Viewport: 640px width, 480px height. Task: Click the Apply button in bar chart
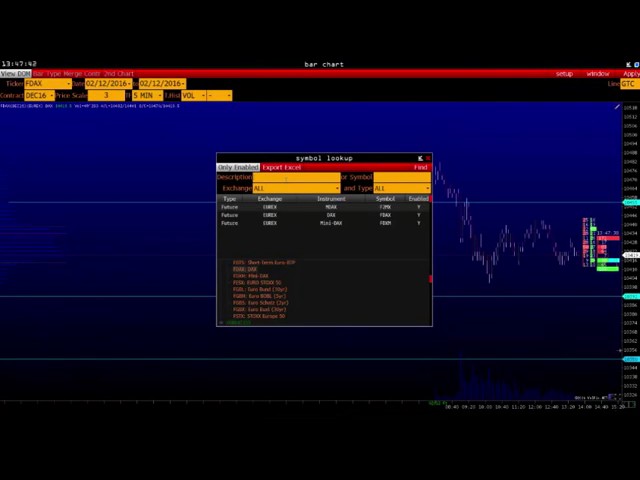[x=631, y=74]
